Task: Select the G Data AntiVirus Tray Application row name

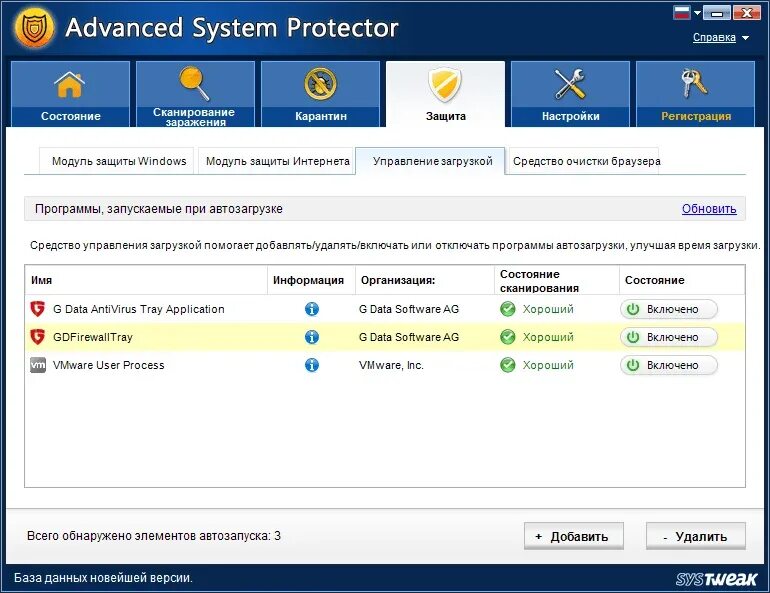Action: pyautogui.click(x=138, y=309)
